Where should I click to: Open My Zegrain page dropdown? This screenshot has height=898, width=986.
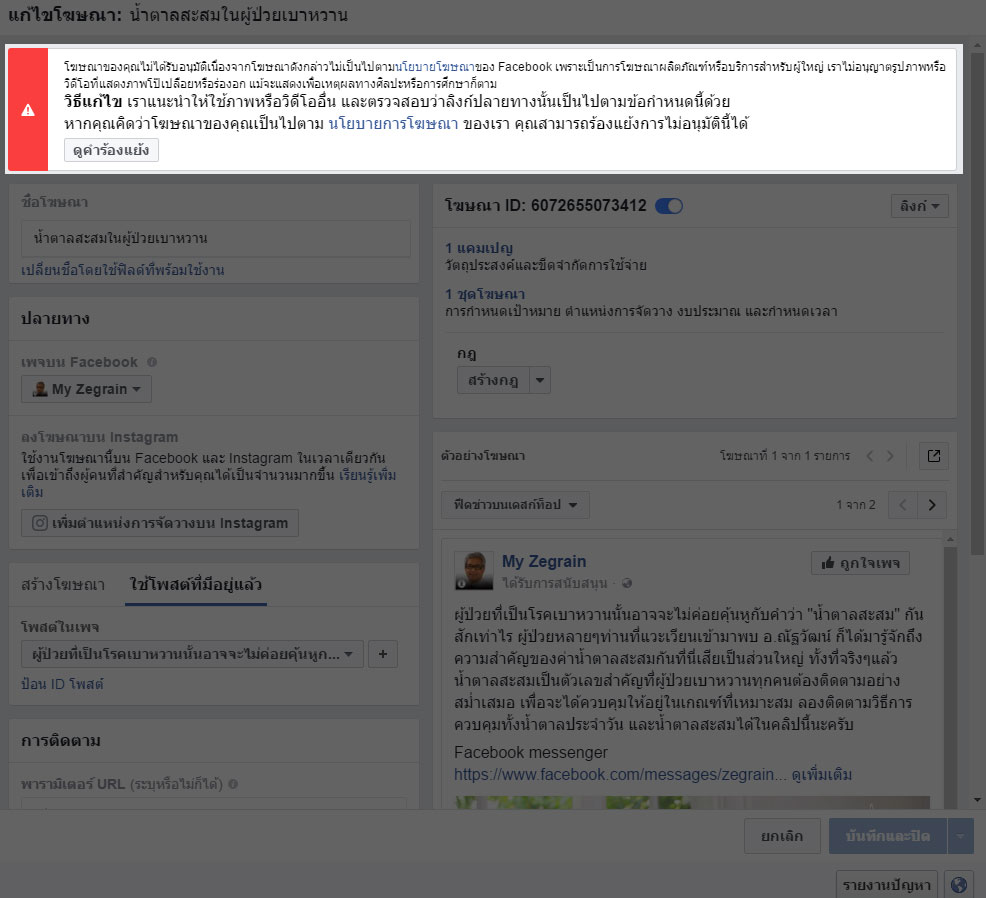pos(86,389)
